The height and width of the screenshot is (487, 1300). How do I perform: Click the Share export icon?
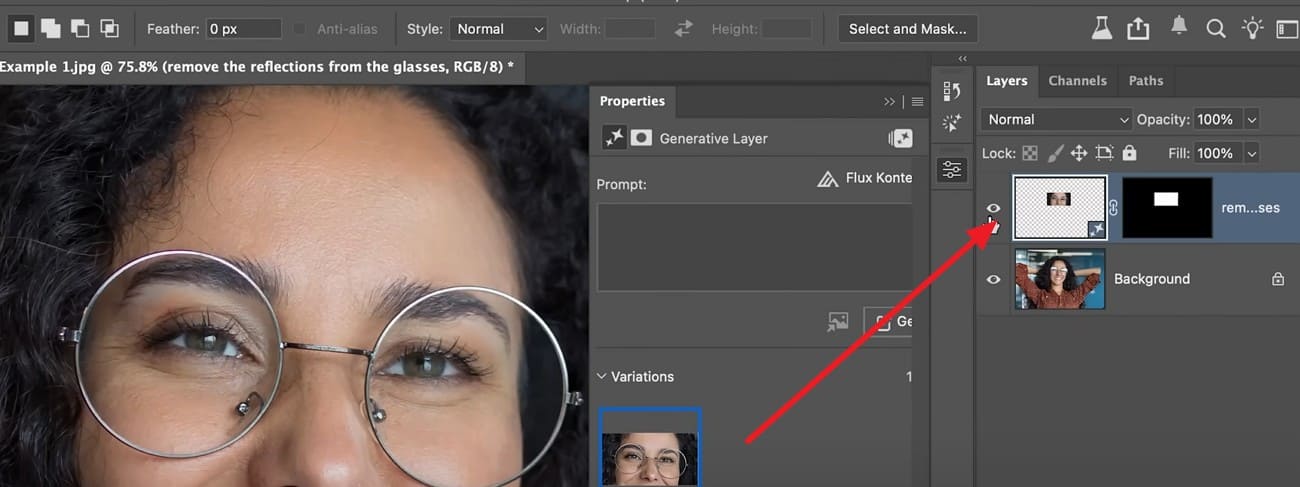tap(1138, 28)
